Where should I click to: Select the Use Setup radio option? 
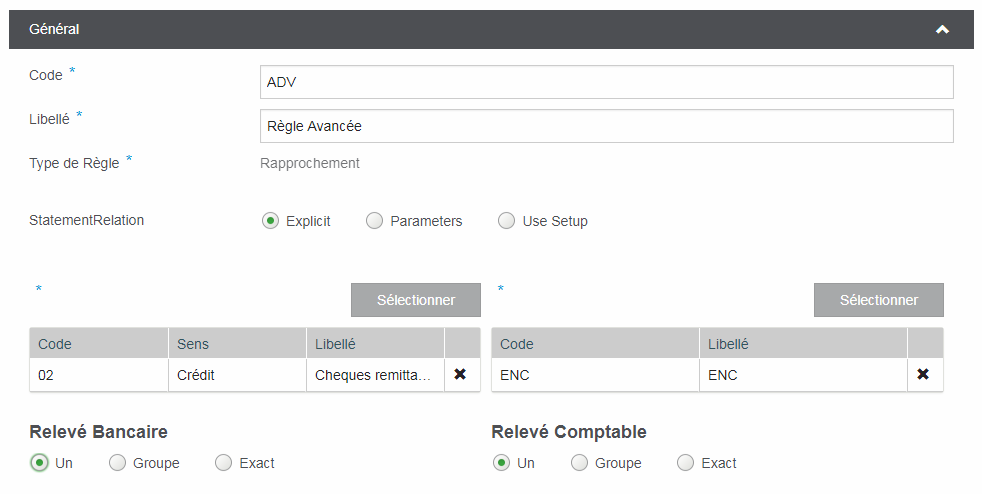click(506, 221)
